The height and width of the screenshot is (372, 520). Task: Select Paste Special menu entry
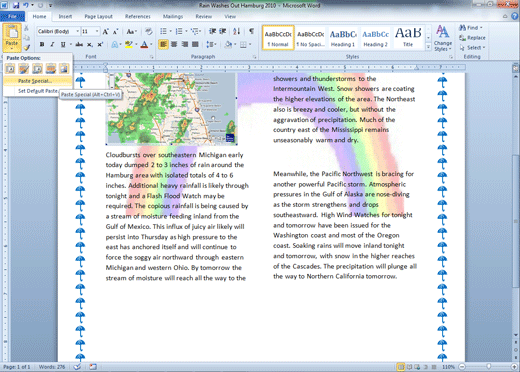[x=38, y=81]
